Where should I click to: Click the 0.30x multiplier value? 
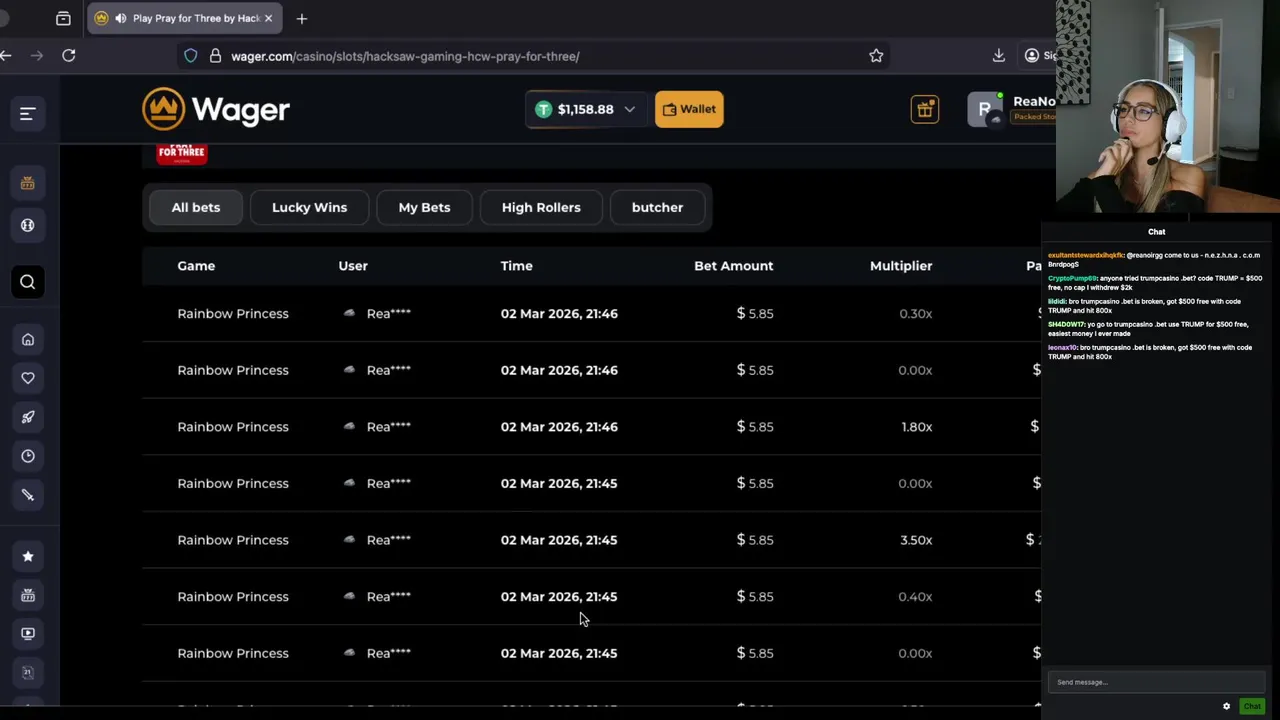click(x=915, y=314)
